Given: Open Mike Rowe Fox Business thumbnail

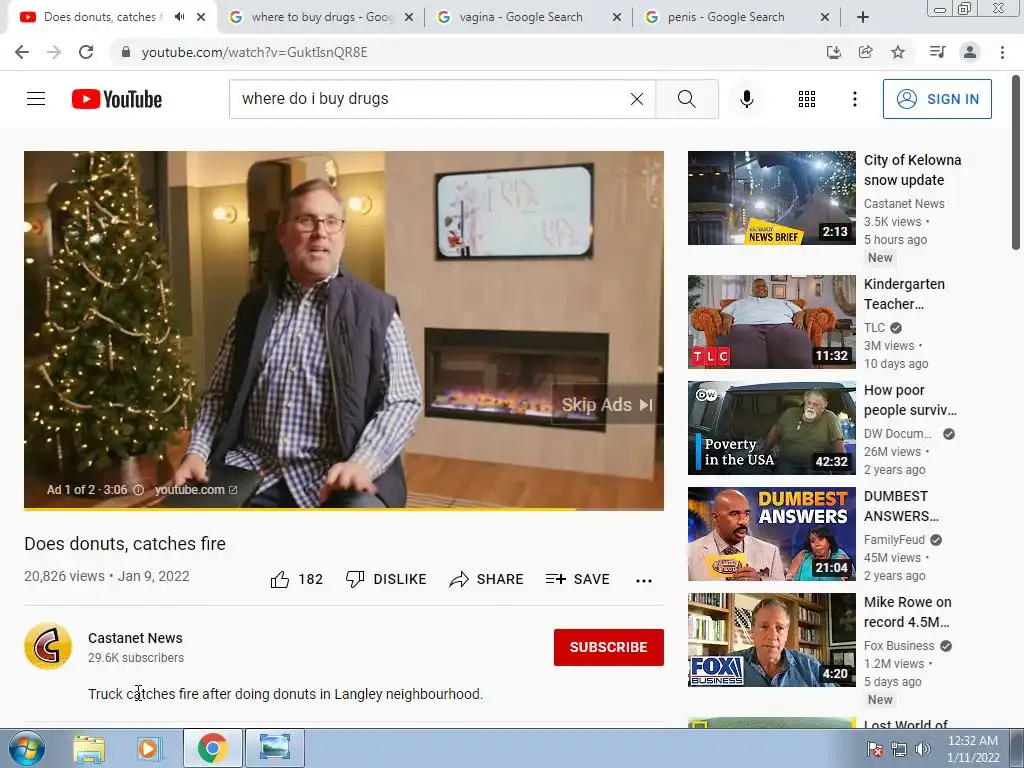Looking at the screenshot, I should click(771, 640).
